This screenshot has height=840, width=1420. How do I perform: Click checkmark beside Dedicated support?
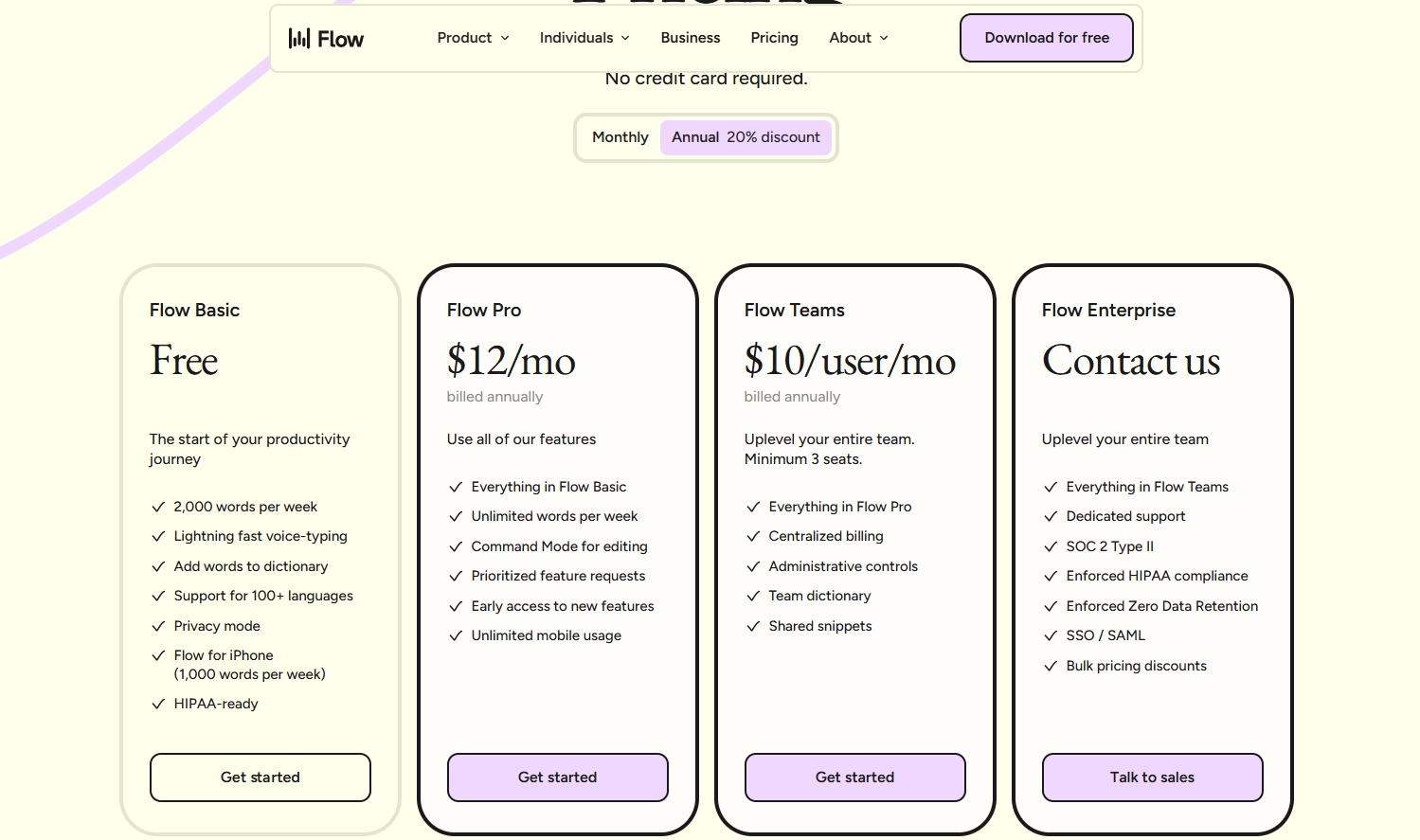tap(1051, 517)
